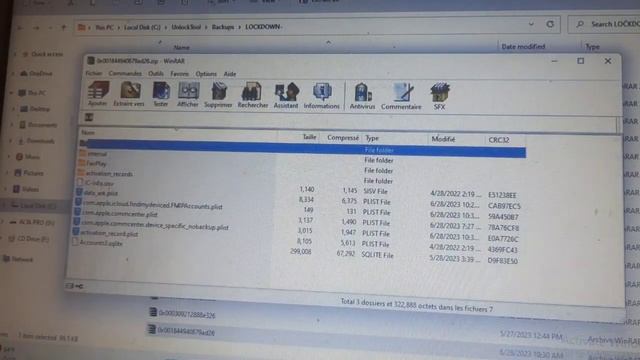
Task: Click the Antivirus scan icon
Action: 362,96
